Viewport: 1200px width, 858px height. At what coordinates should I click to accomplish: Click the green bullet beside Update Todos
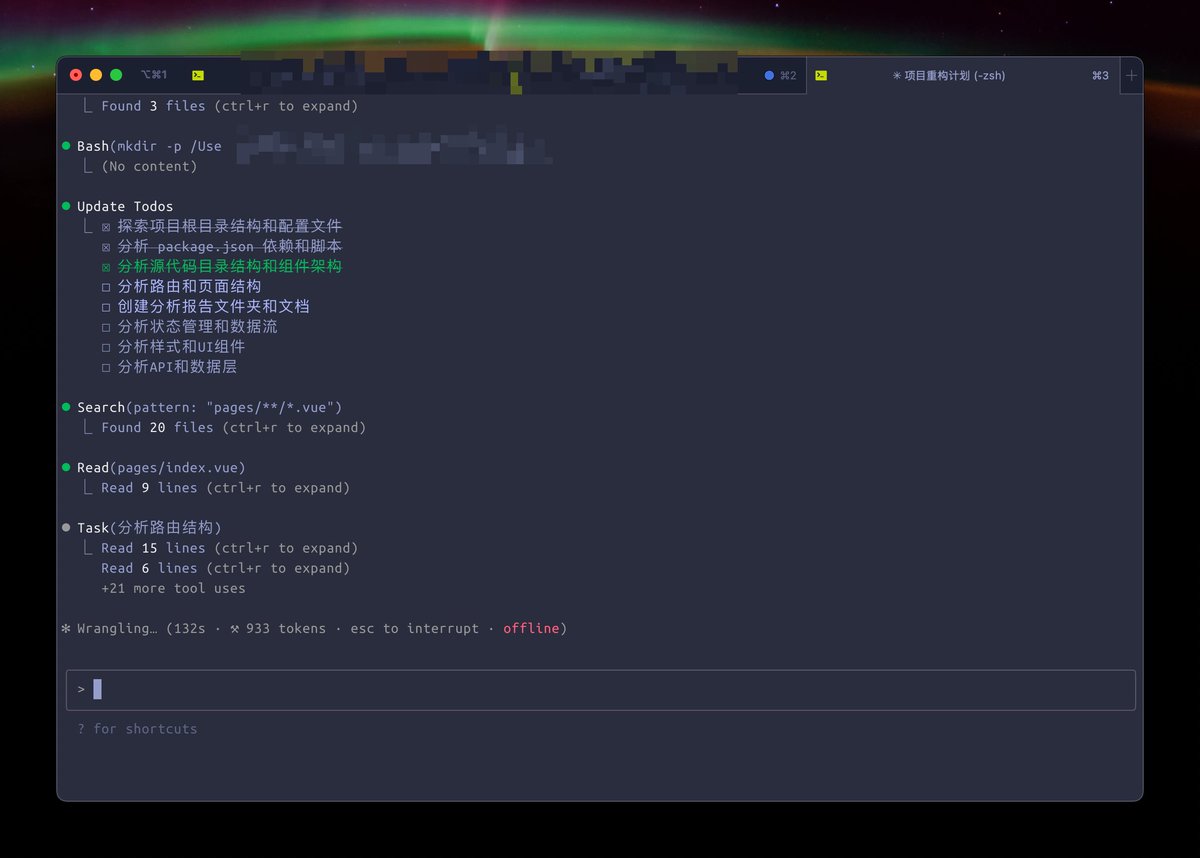[x=66, y=207]
